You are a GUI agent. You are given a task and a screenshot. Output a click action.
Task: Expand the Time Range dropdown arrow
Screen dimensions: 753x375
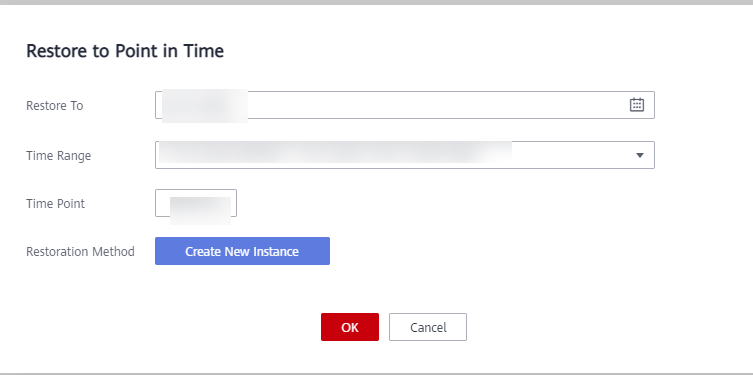click(639, 155)
